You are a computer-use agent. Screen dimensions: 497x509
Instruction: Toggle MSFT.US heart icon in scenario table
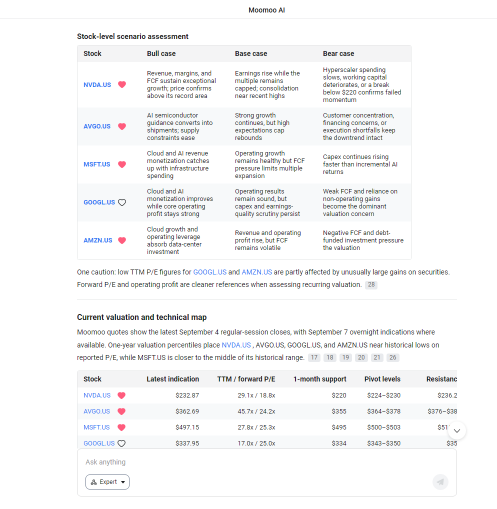click(122, 164)
